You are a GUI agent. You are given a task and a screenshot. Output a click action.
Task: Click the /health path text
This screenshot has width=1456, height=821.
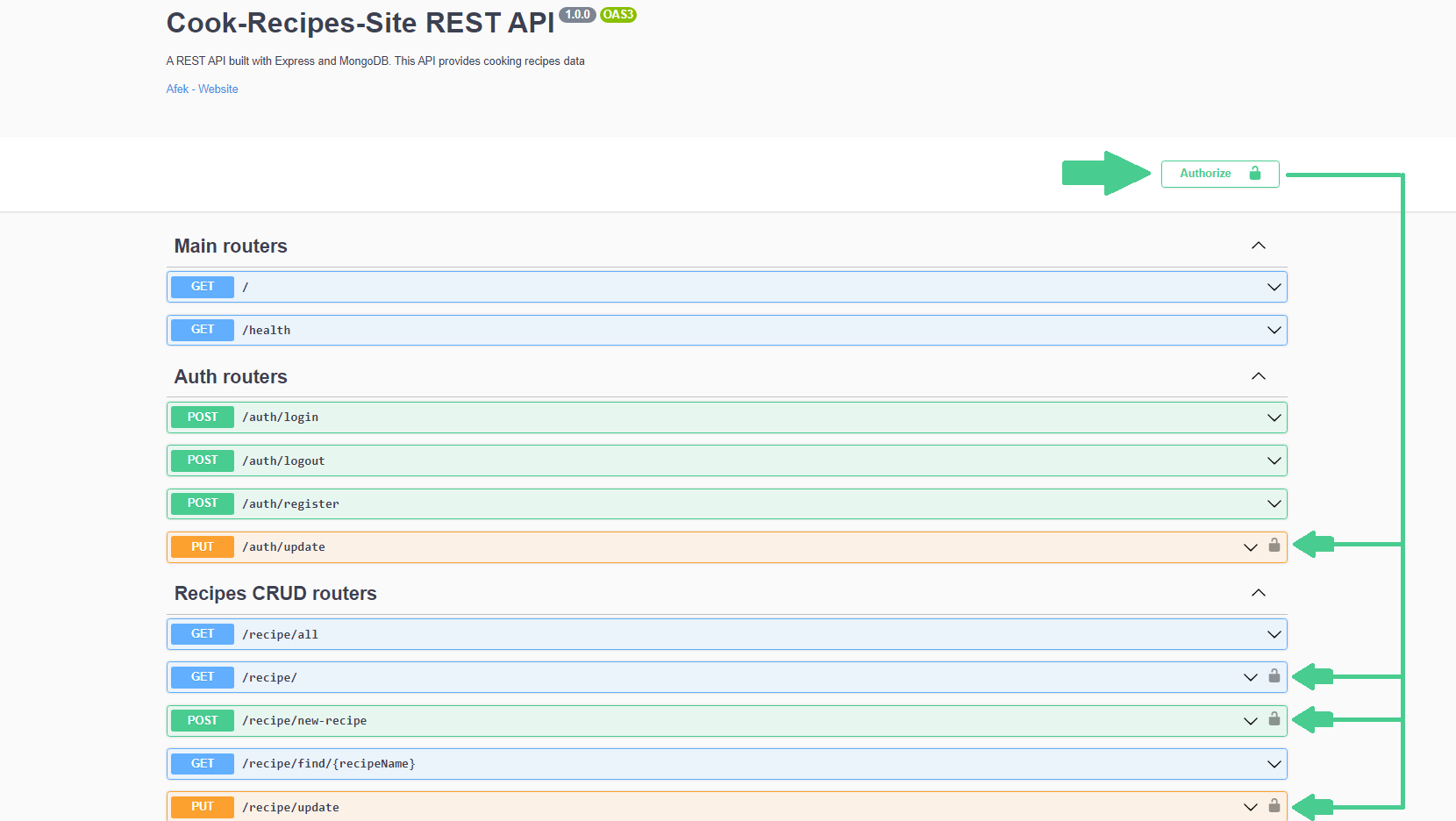267,331
